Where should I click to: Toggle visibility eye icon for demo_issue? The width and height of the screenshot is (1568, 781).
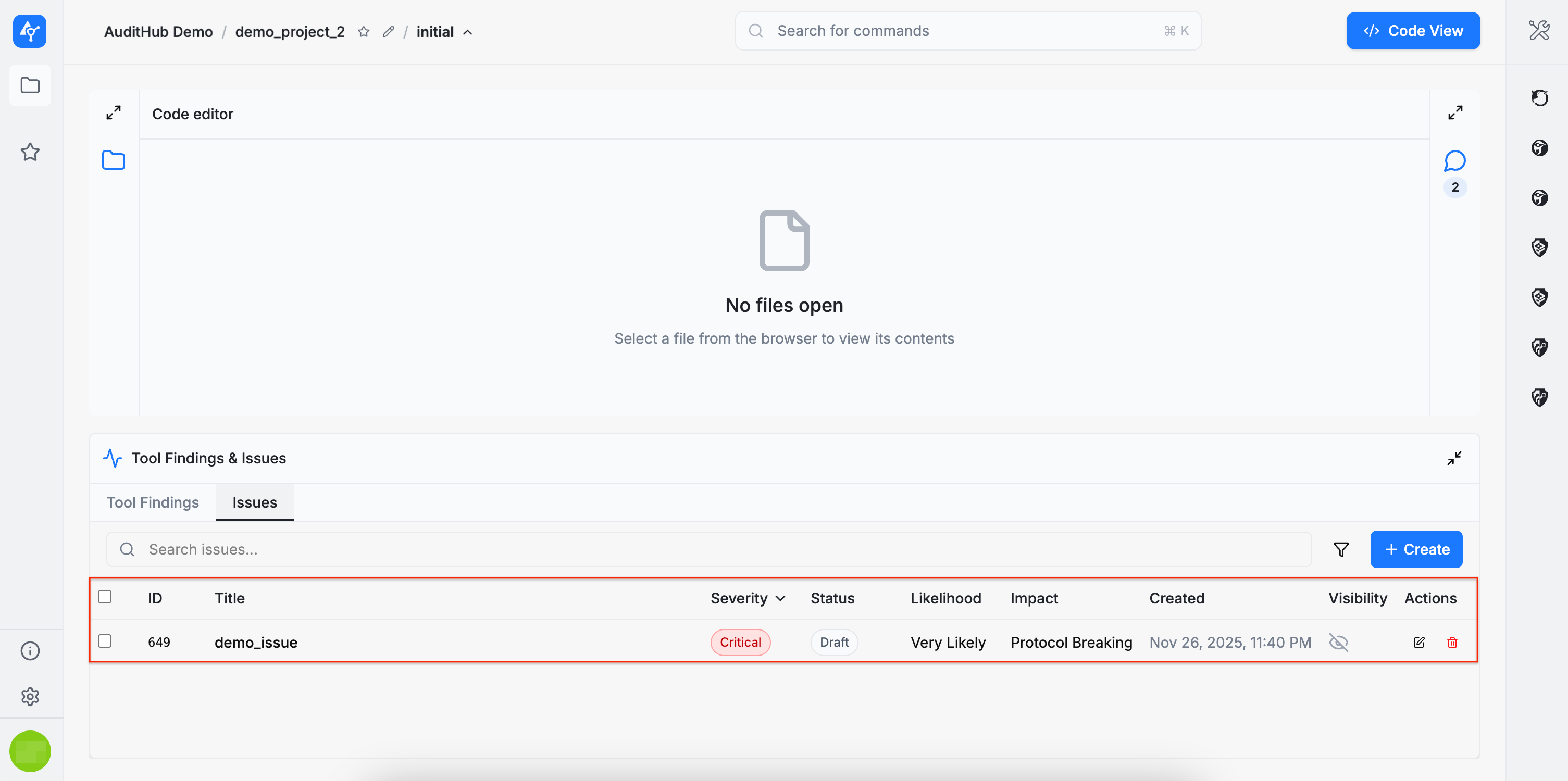coord(1338,643)
